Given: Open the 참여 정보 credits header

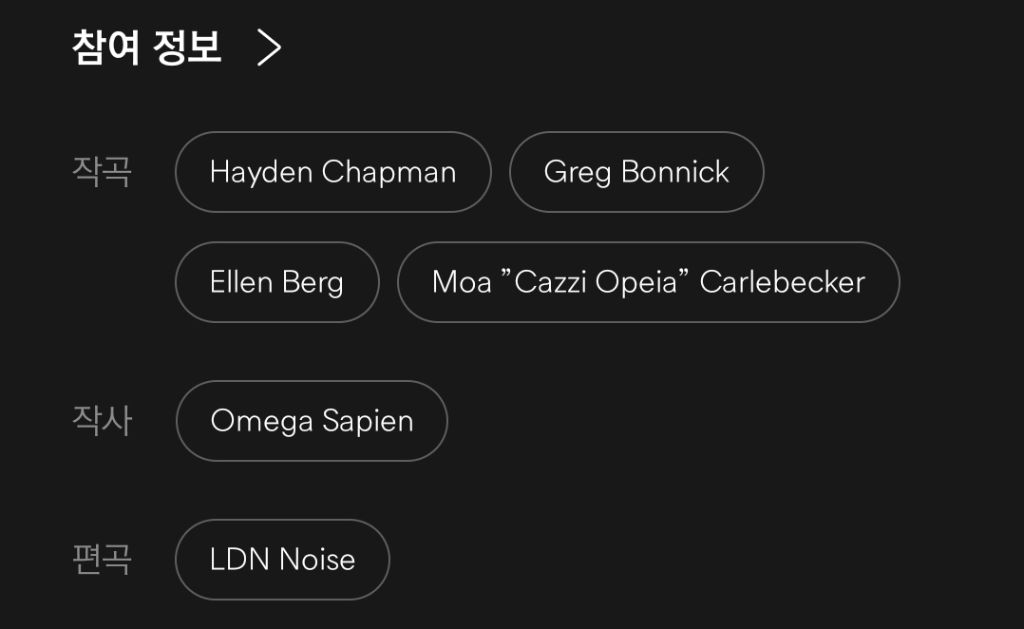Looking at the screenshot, I should 147,47.
